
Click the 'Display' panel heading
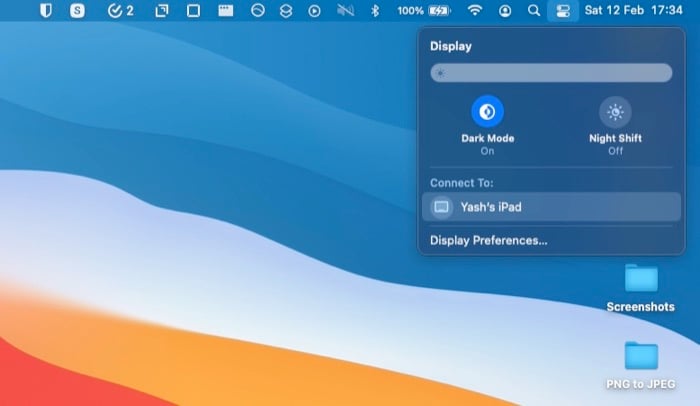[x=450, y=46]
